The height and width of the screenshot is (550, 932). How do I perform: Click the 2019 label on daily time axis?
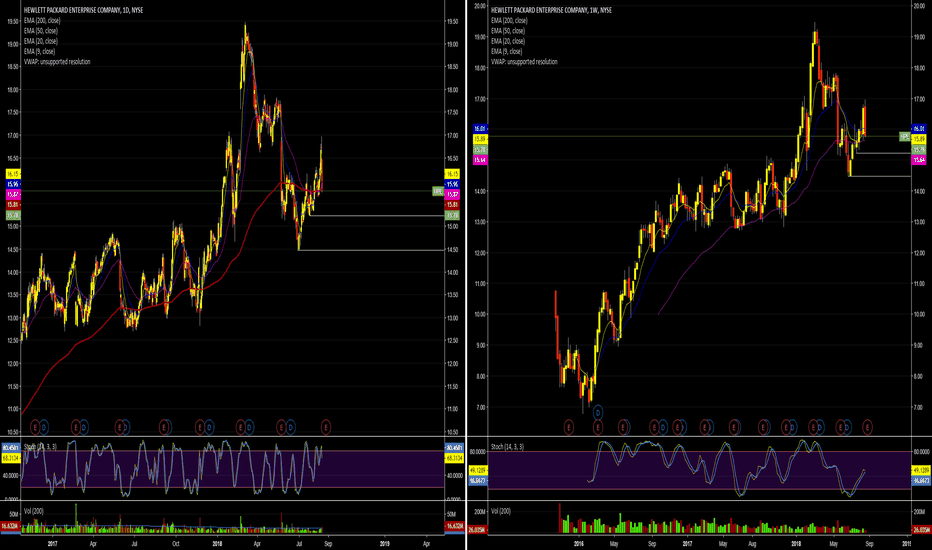coord(385,543)
